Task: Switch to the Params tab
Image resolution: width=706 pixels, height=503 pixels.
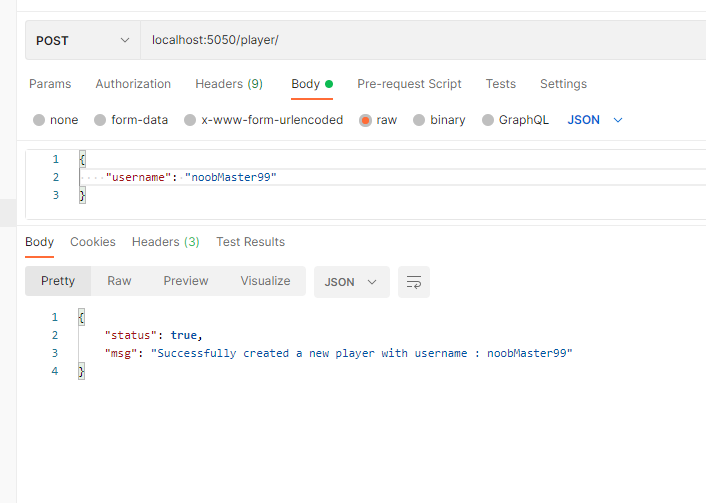Action: (x=50, y=84)
